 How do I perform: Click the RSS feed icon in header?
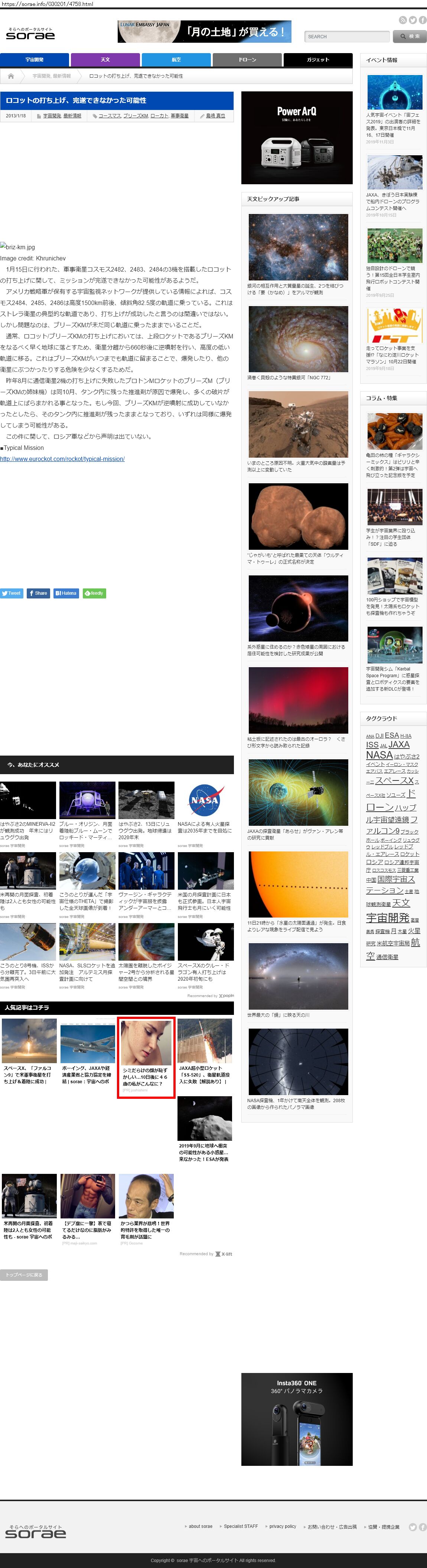coord(402,20)
